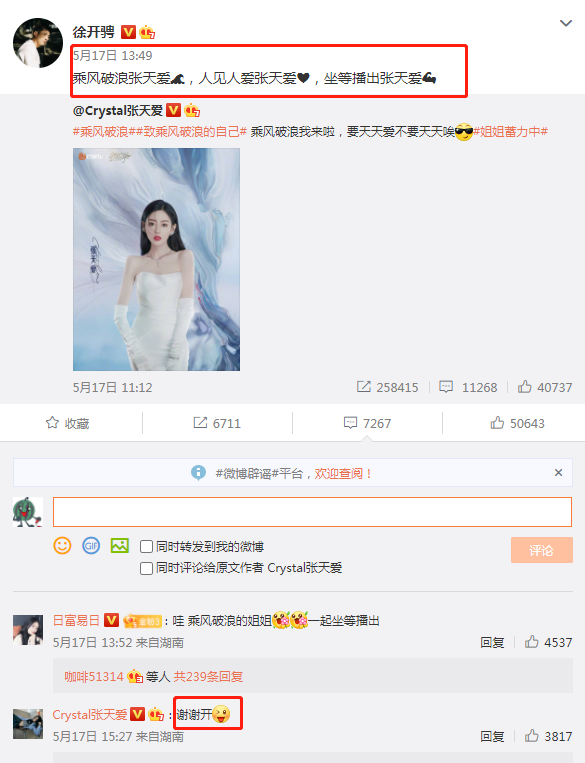Image resolution: width=585 pixels, height=763 pixels.
Task: Open the GIF picker icon
Action: [x=91, y=545]
